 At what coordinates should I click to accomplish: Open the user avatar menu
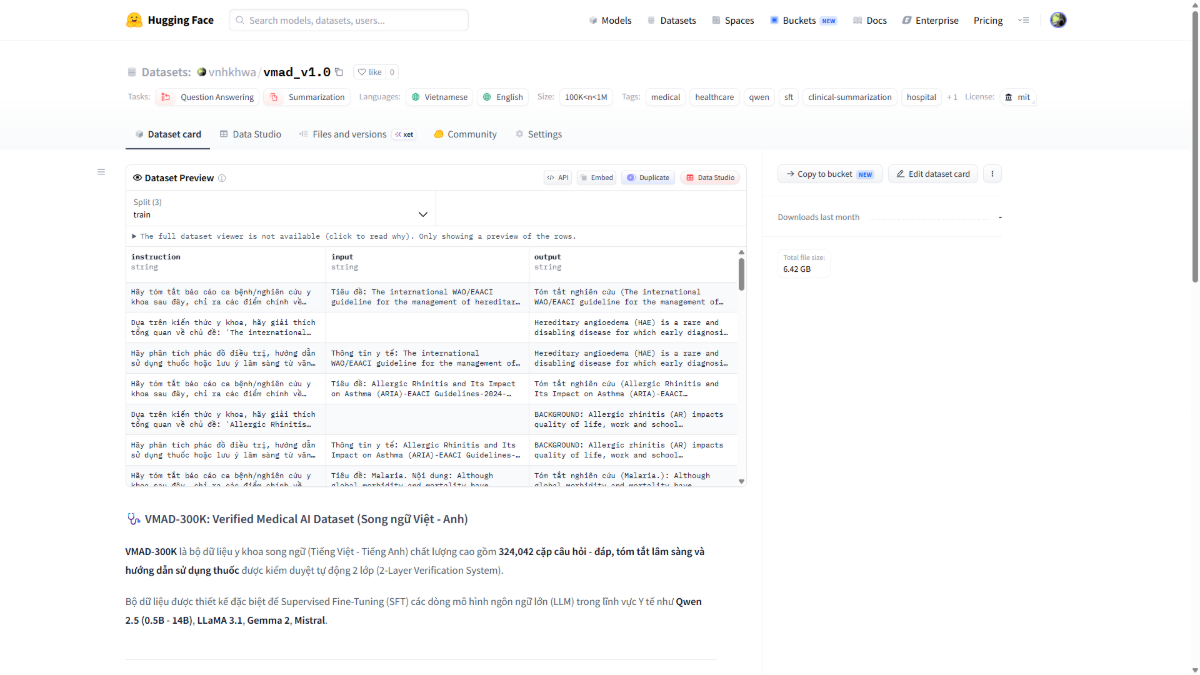coord(1058,20)
